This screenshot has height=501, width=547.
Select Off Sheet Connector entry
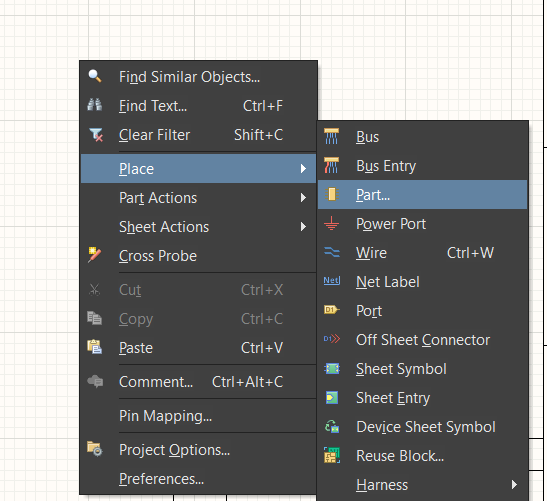coord(422,339)
